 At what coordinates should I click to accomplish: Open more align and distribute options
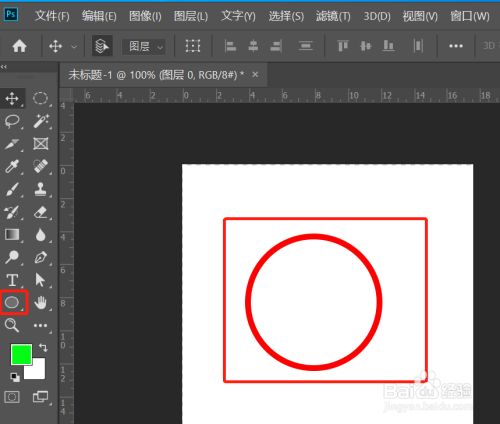coord(456,46)
